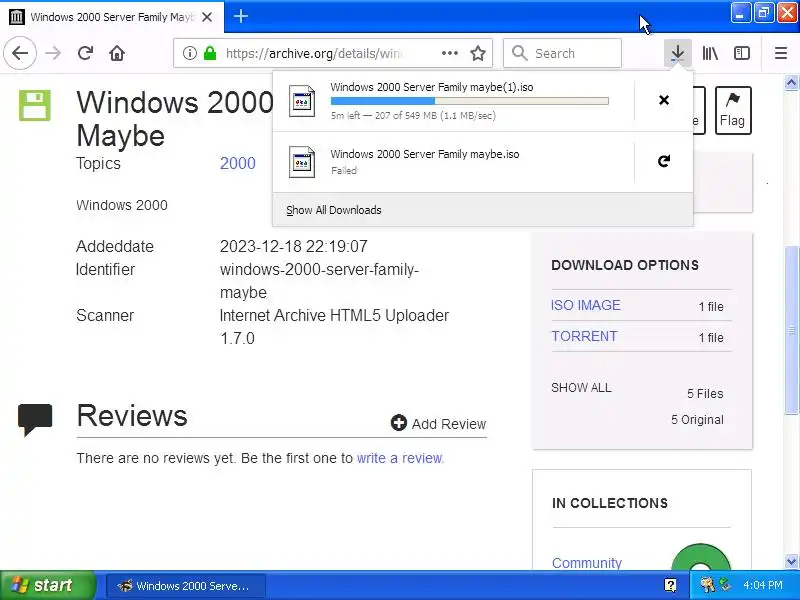Open the Community collection link
Image resolution: width=800 pixels, height=600 pixels.
coord(587,562)
